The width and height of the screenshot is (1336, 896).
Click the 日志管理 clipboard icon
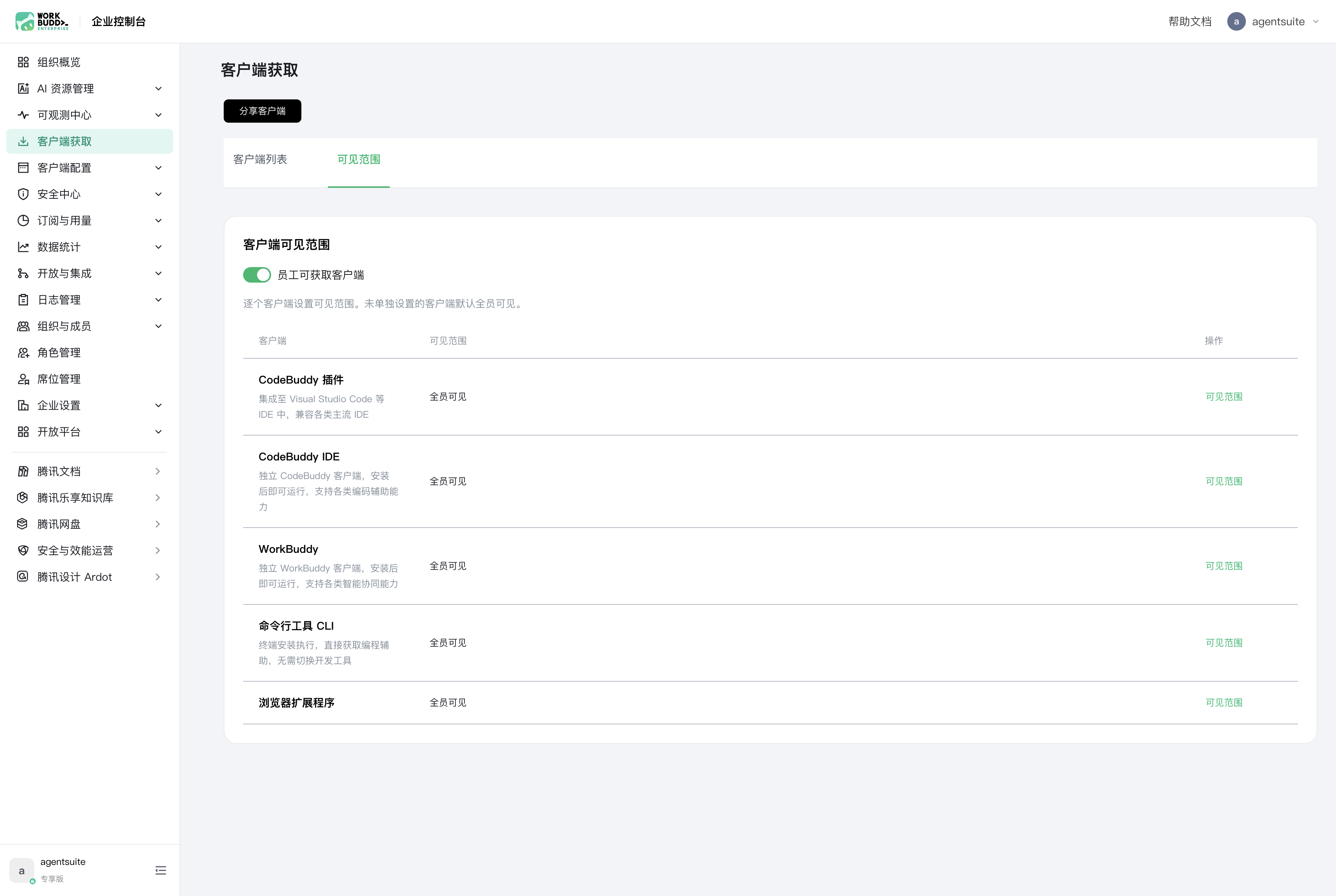tap(23, 299)
